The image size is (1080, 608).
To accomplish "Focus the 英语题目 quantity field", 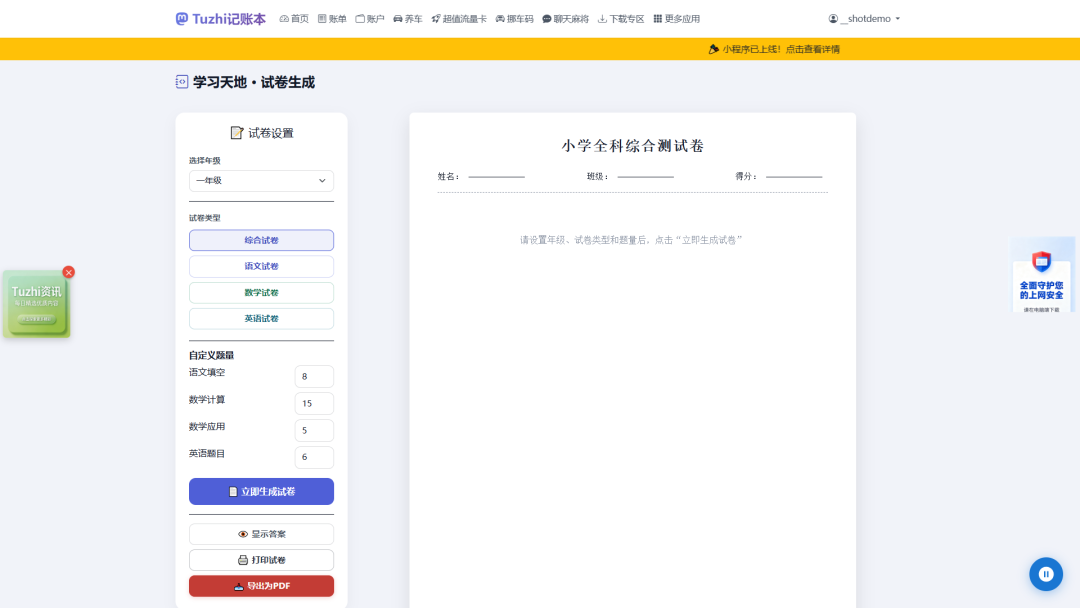I will (x=314, y=457).
